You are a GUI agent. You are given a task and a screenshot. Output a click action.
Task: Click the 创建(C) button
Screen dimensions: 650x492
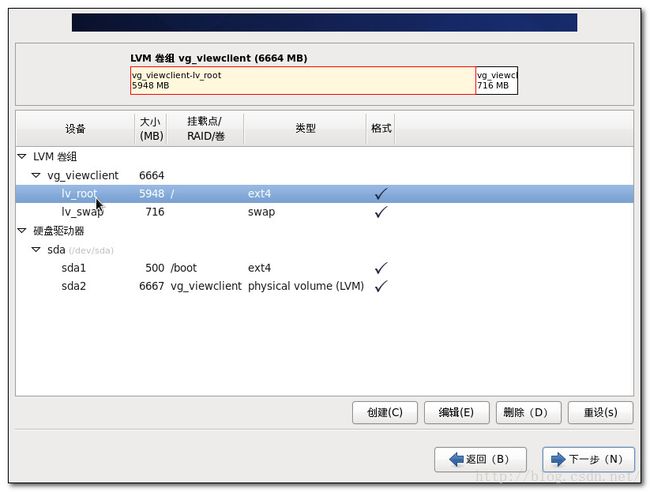coord(385,412)
